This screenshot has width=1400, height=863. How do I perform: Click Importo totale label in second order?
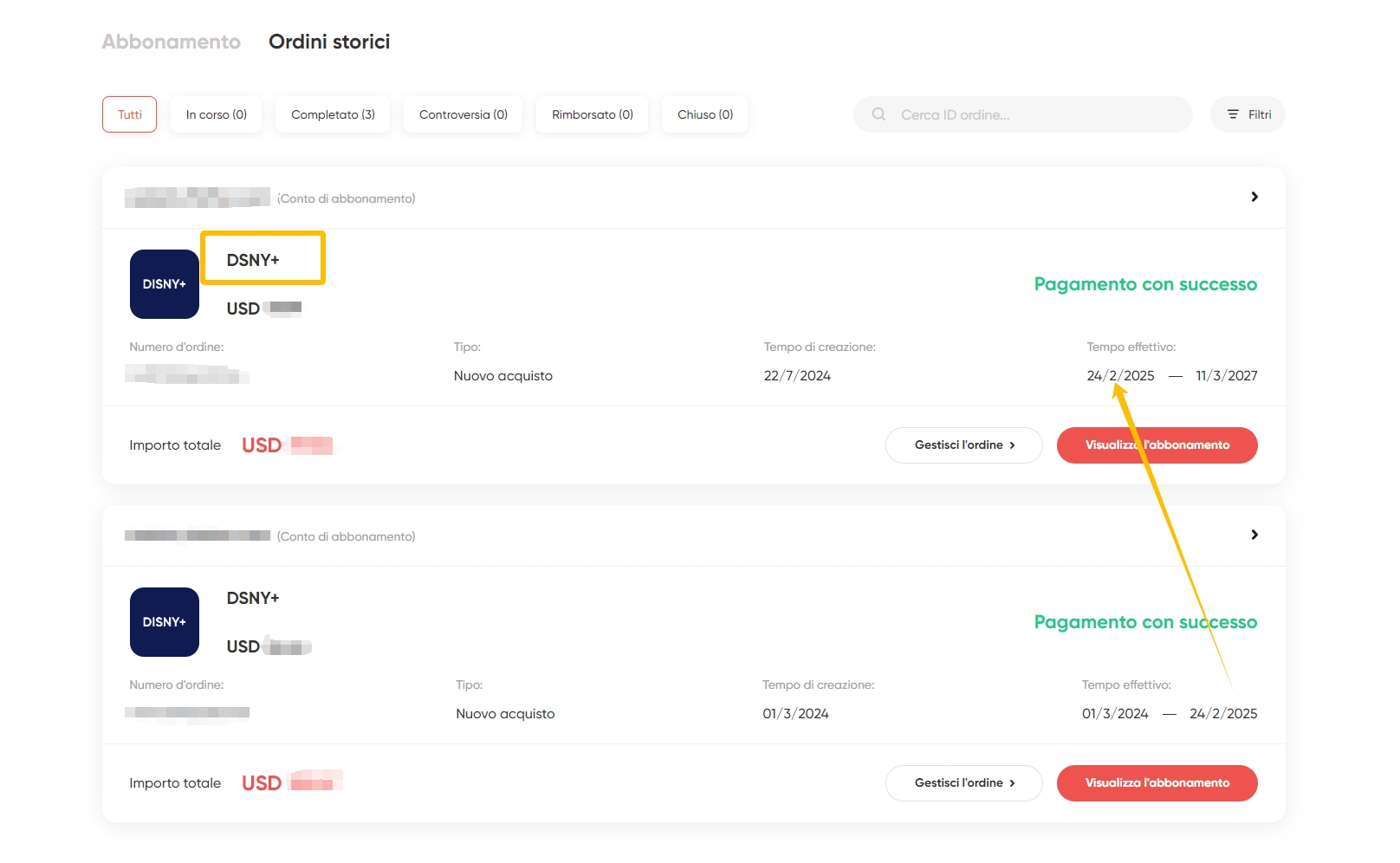coord(175,783)
